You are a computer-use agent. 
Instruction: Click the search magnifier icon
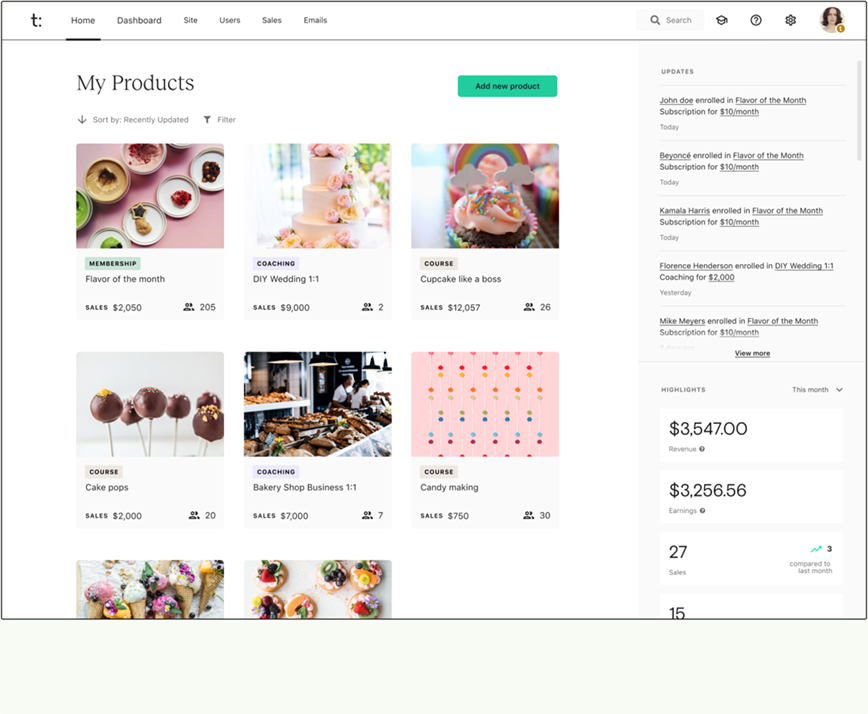(655, 20)
